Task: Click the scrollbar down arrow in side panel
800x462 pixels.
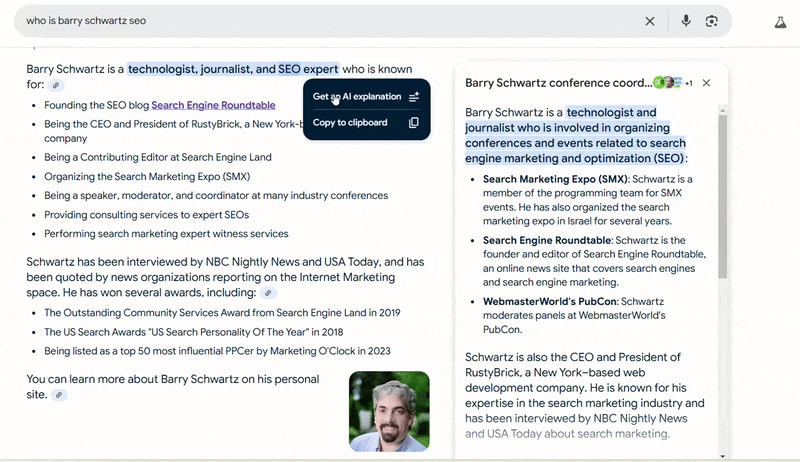Action: coord(722,456)
